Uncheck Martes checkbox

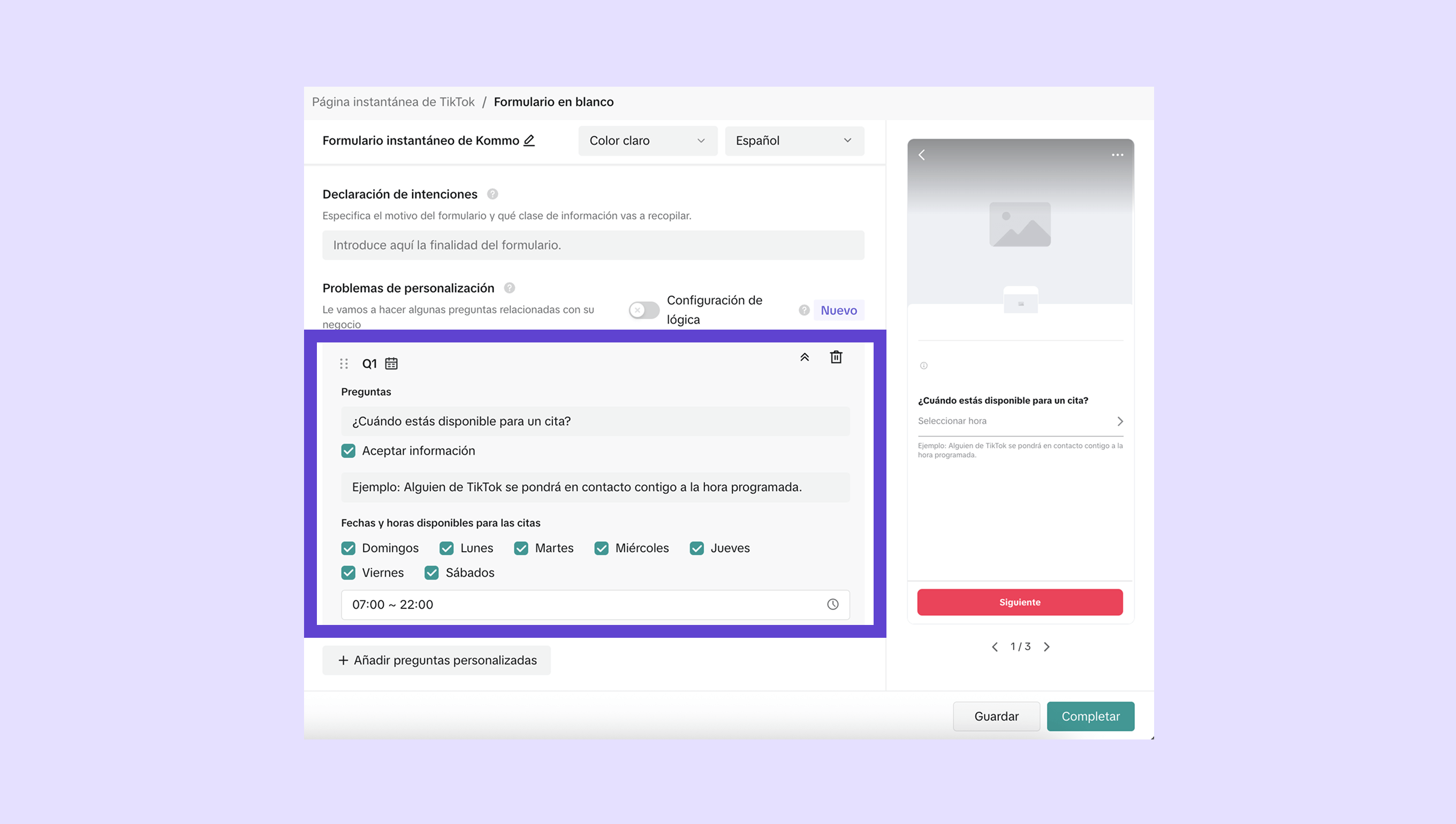point(521,548)
